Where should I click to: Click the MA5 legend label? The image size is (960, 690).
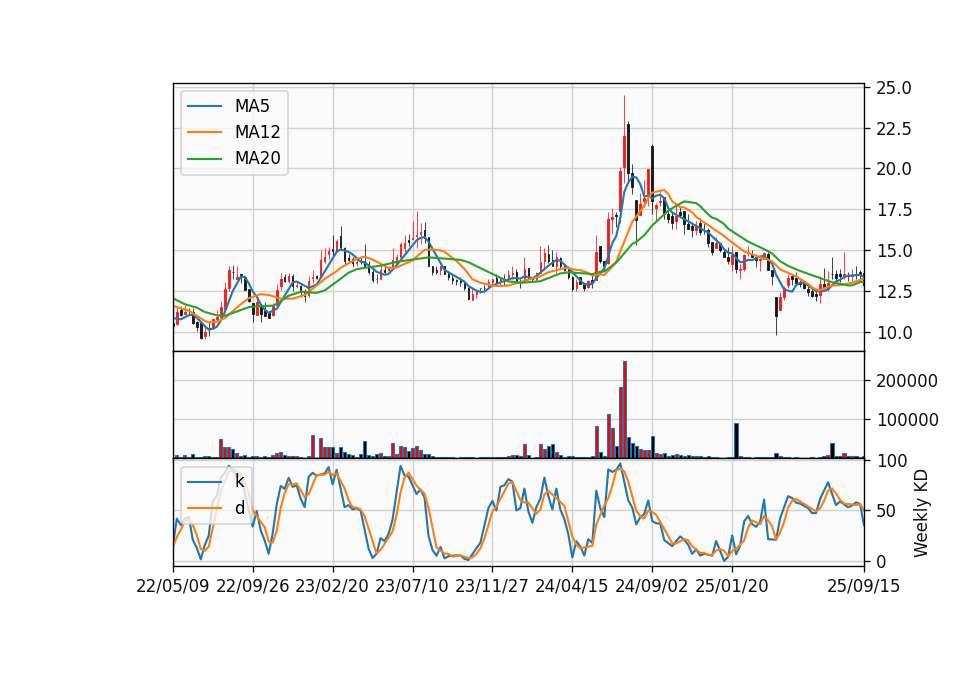pyautogui.click(x=252, y=106)
